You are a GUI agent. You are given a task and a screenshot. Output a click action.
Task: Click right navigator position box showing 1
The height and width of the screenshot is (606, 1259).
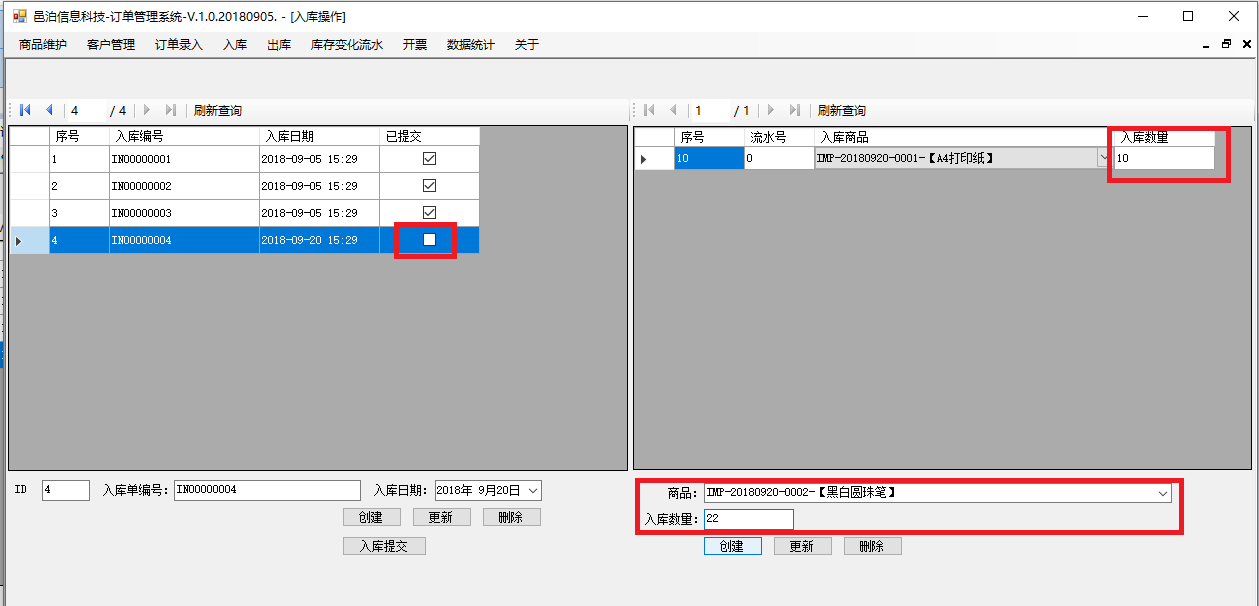[709, 110]
